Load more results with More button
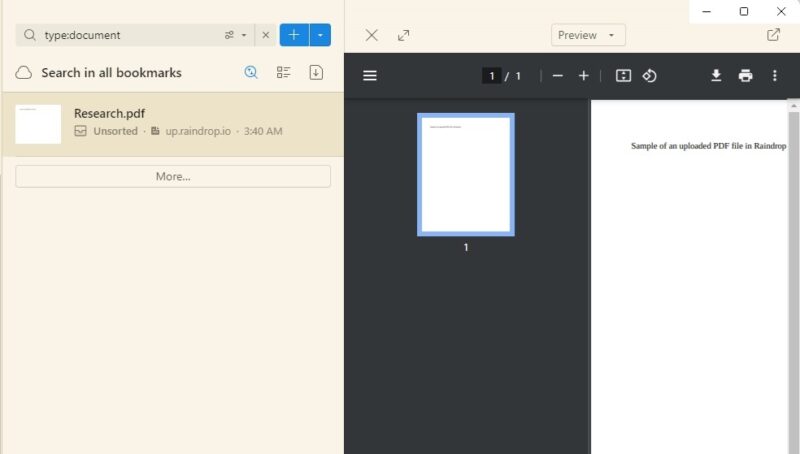Viewport: 800px width, 454px height. pos(173,176)
